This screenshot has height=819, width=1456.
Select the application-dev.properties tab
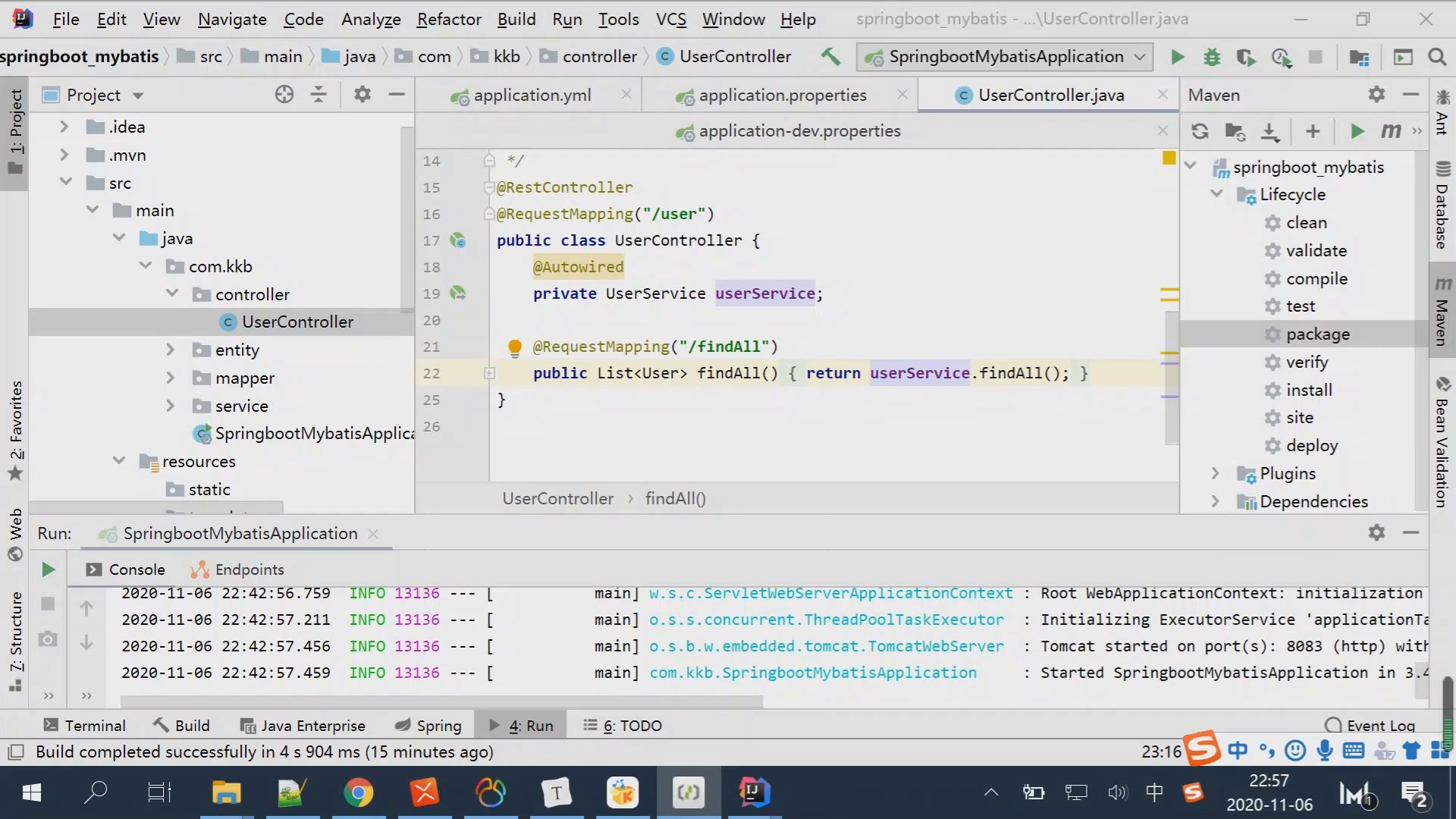point(800,131)
